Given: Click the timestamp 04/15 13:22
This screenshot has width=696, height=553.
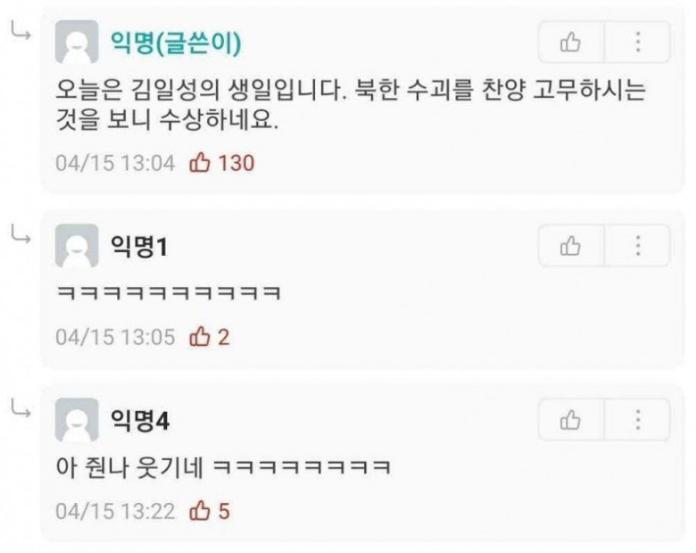Looking at the screenshot, I should (115, 511).
